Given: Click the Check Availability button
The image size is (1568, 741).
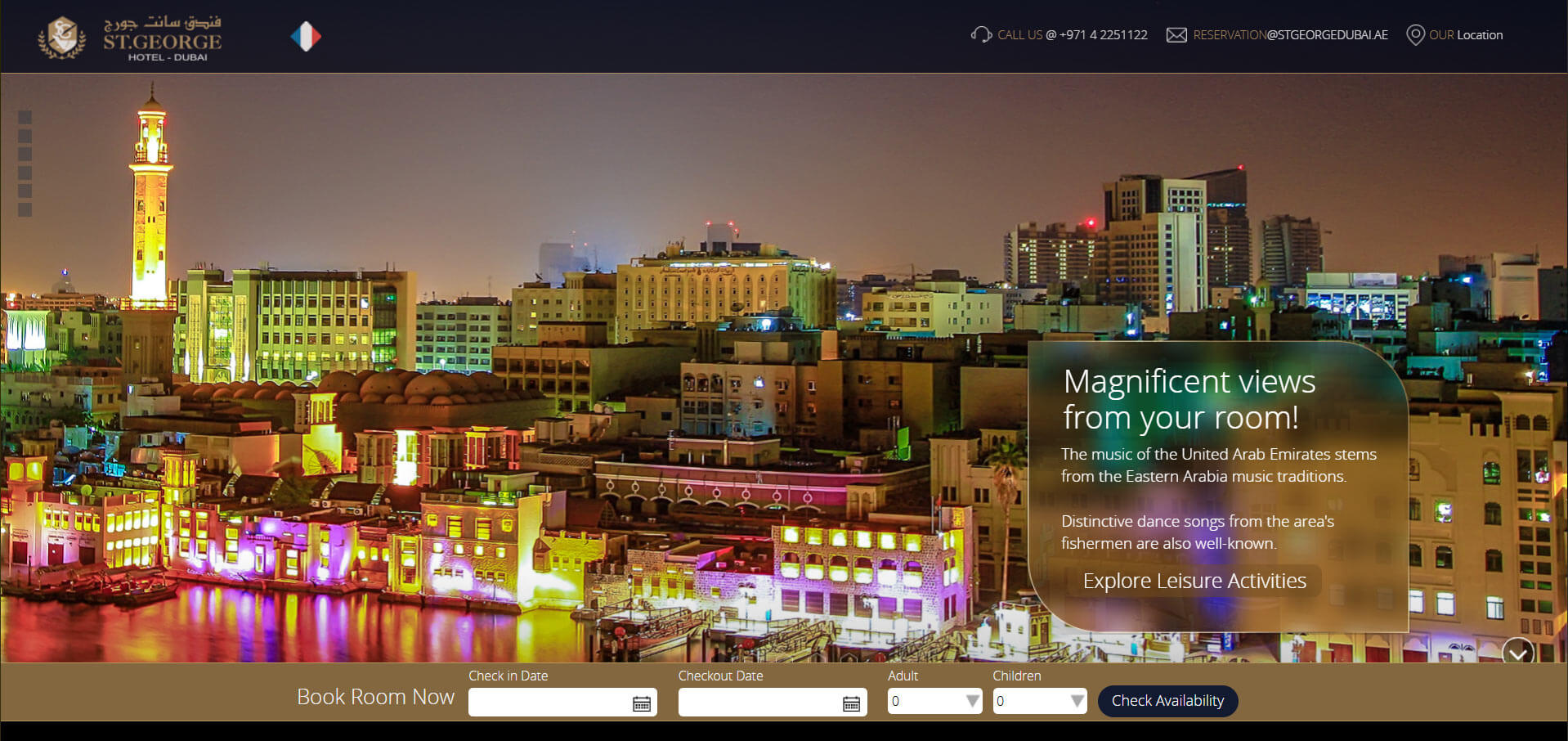Looking at the screenshot, I should click(x=1167, y=701).
